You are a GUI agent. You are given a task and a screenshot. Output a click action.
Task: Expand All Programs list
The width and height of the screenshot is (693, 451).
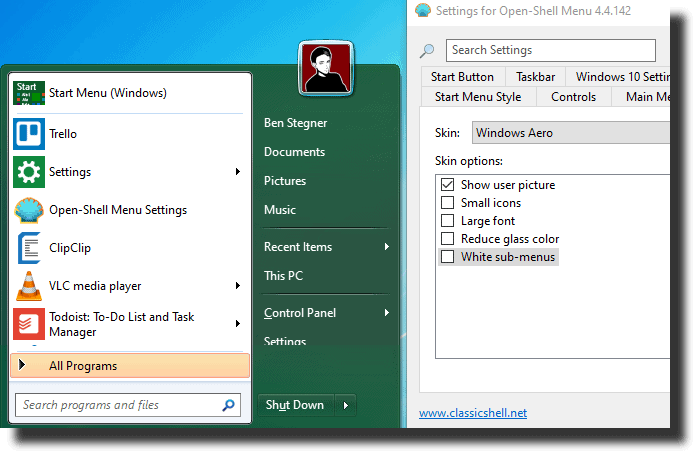130,366
